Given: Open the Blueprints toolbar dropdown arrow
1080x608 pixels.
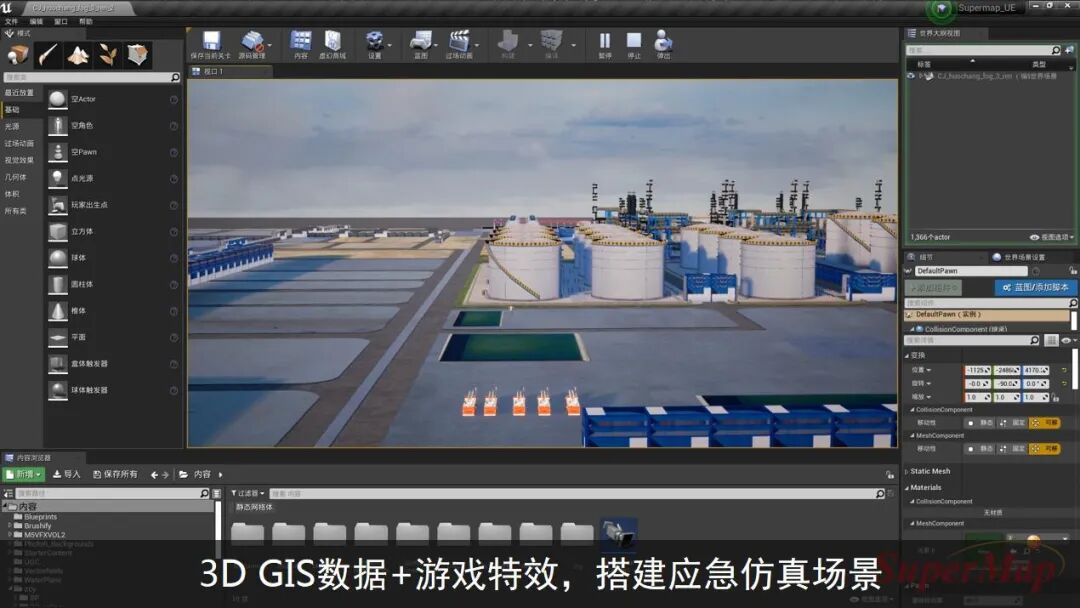Looking at the screenshot, I should (437, 45).
